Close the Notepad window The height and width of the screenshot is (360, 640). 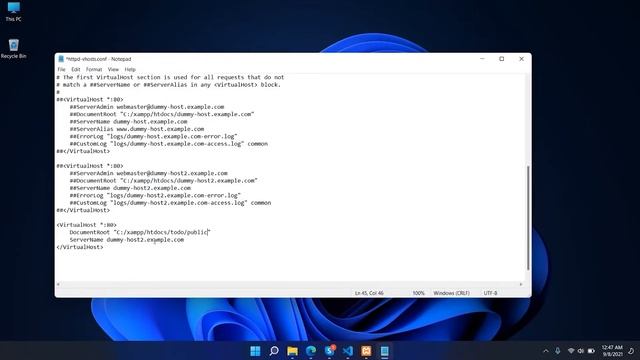pos(521,59)
